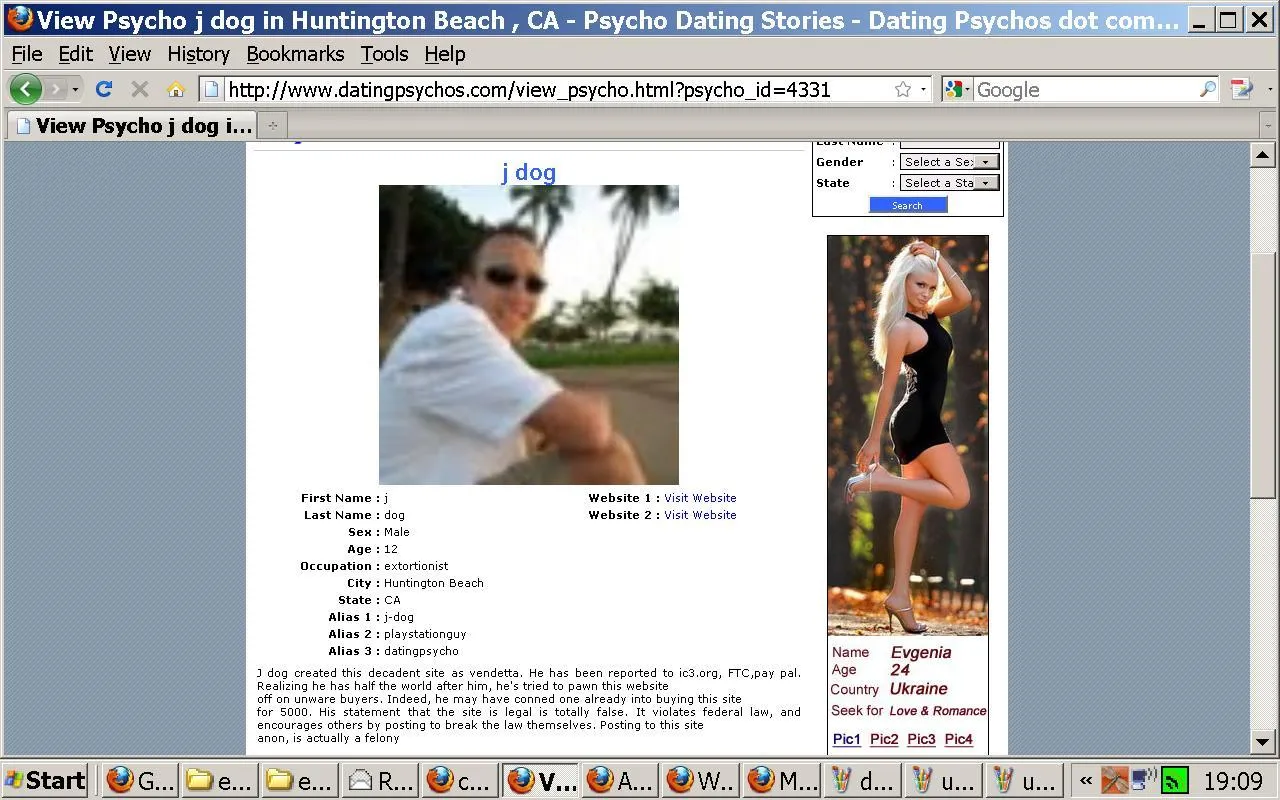Screen dimensions: 1280x800
Task: Click the network computers tray icon
Action: click(x=1144, y=780)
